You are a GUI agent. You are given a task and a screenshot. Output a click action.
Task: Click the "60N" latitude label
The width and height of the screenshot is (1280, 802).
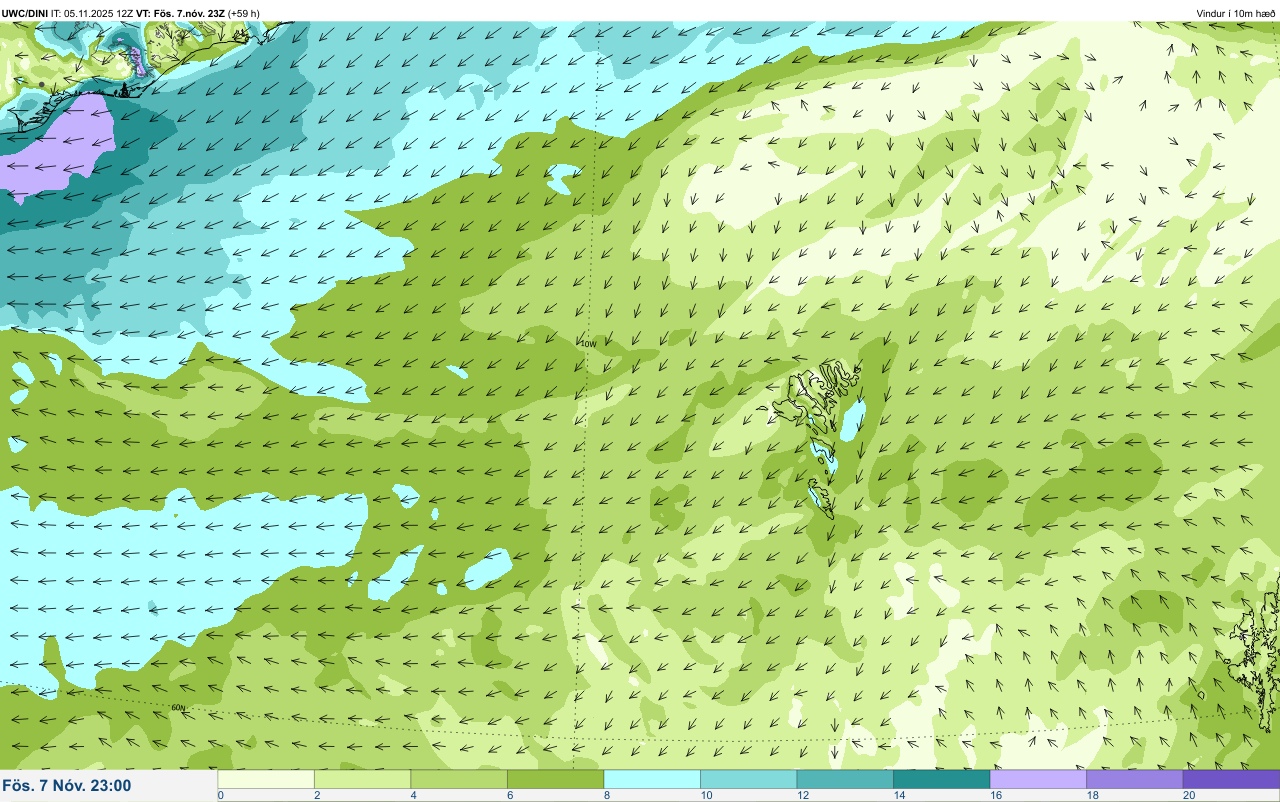(x=178, y=707)
